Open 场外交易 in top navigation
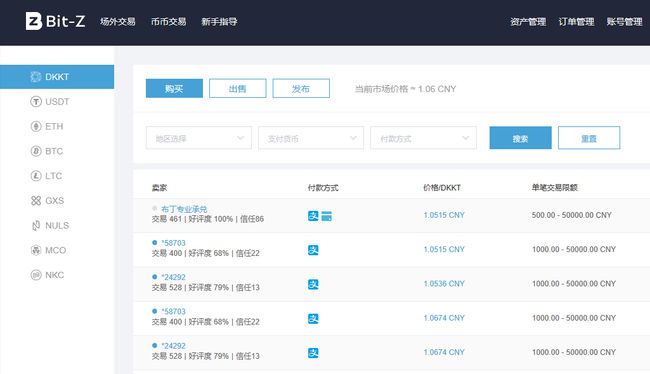Screen dimensions: 650x374 coord(118,22)
